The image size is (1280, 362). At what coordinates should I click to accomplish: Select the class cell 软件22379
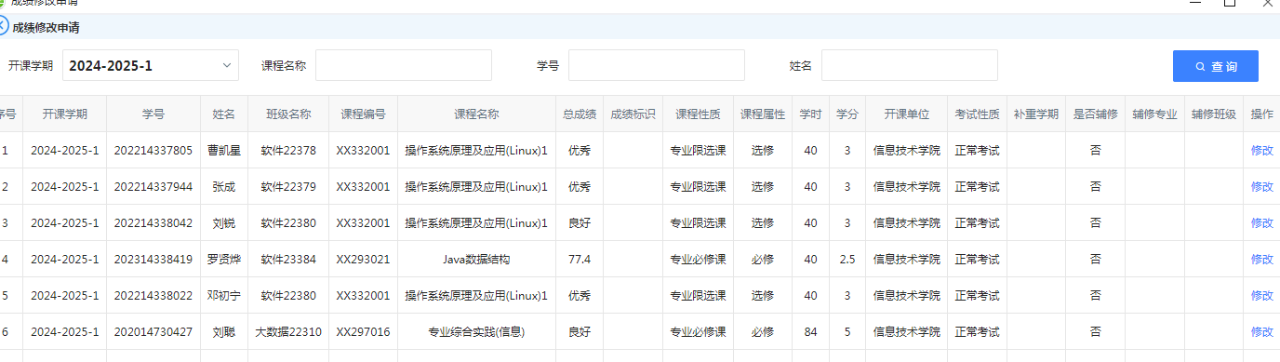click(x=288, y=187)
